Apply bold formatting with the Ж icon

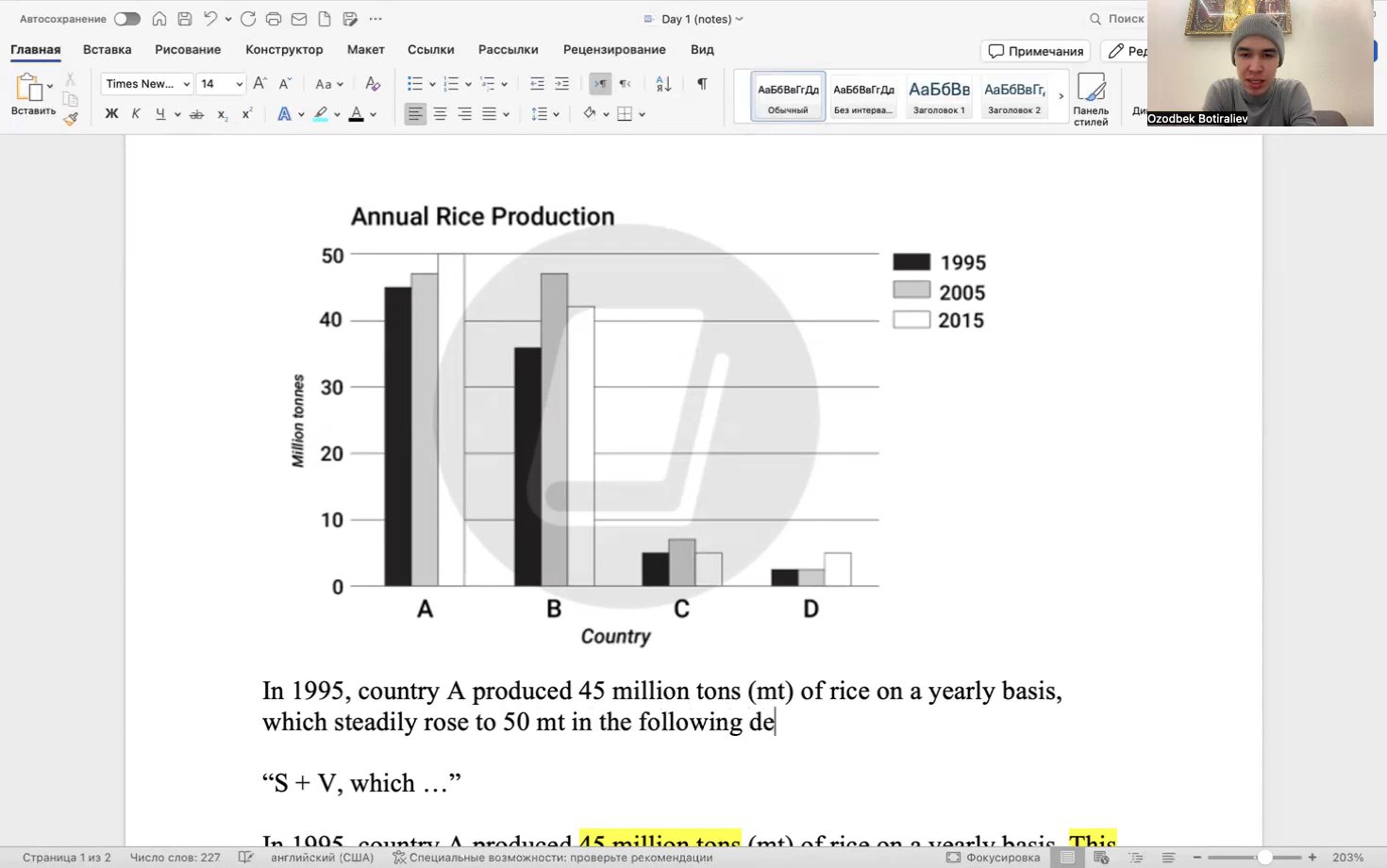[x=110, y=113]
